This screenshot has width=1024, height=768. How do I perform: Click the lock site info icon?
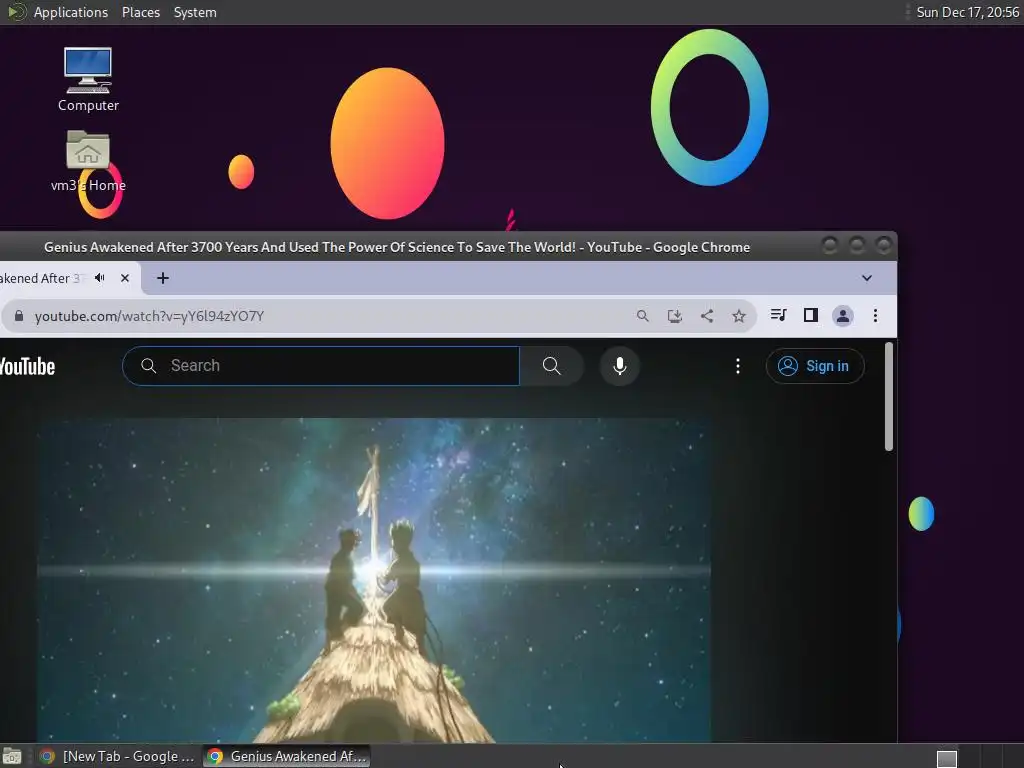[19, 316]
